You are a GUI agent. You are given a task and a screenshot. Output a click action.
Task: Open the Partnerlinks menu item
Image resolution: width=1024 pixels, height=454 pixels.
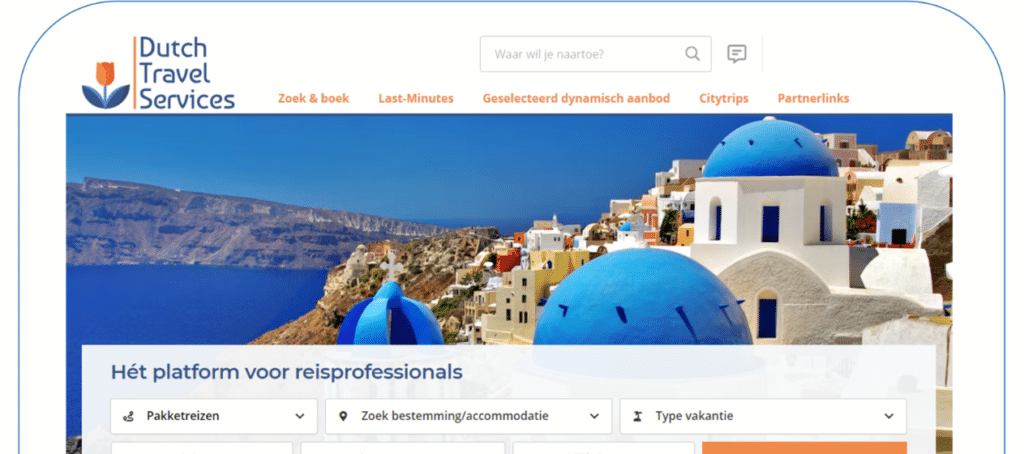click(813, 99)
